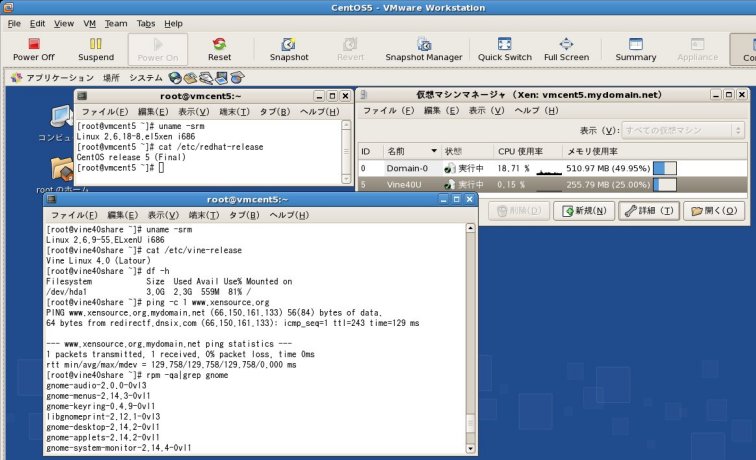Take a Snapshot from the toolbar
This screenshot has height=460, width=756.
pyautogui.click(x=289, y=50)
